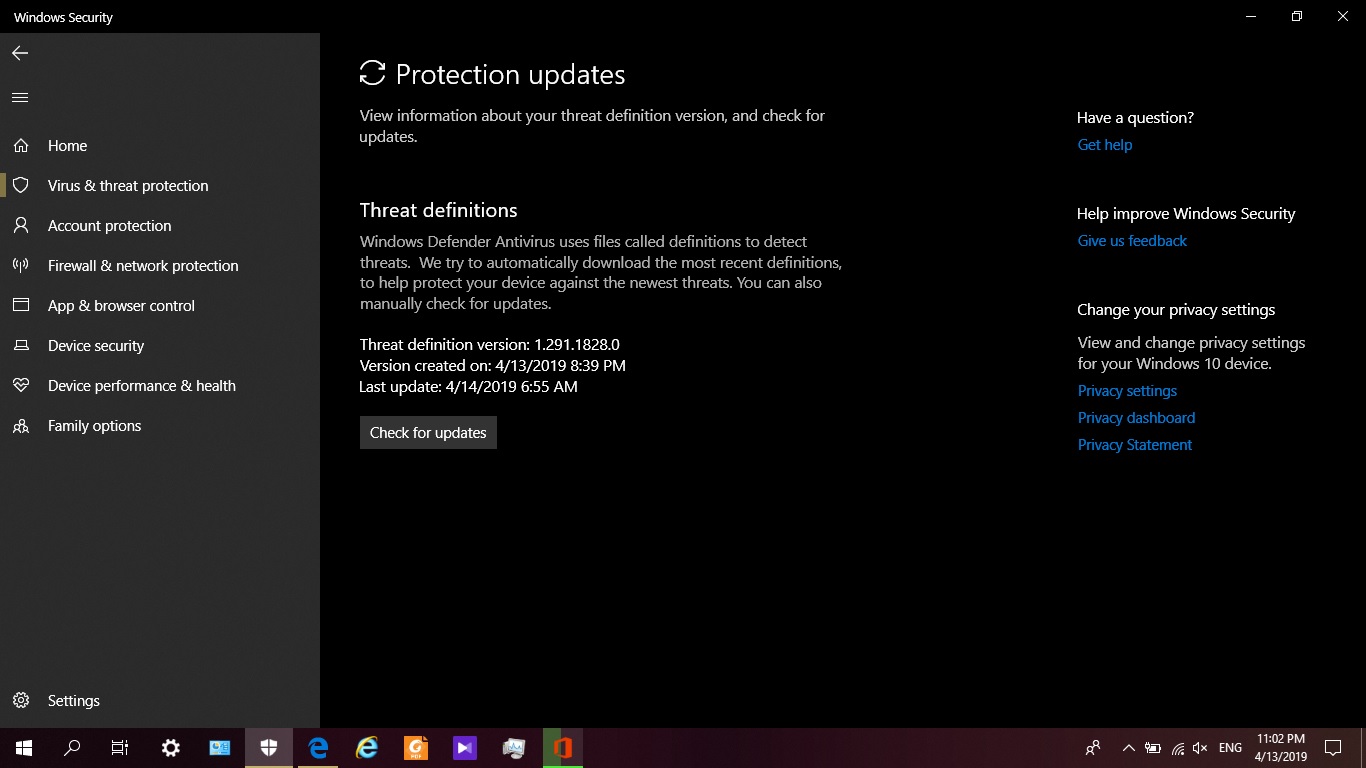Click the Threat definition version 1.291.1828.0 text
Screen dimensions: 1366x768
tap(490, 345)
